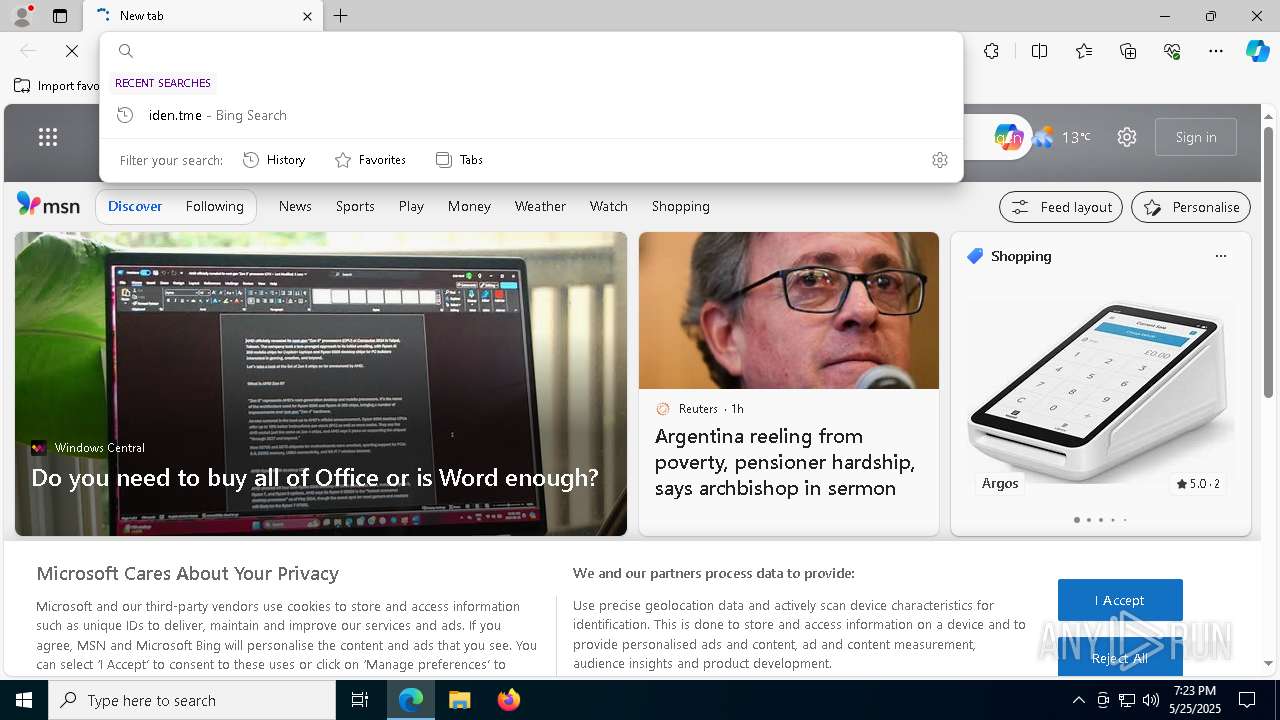Open the MSN apps grid launcher
Image resolution: width=1280 pixels, height=720 pixels.
[x=48, y=137]
